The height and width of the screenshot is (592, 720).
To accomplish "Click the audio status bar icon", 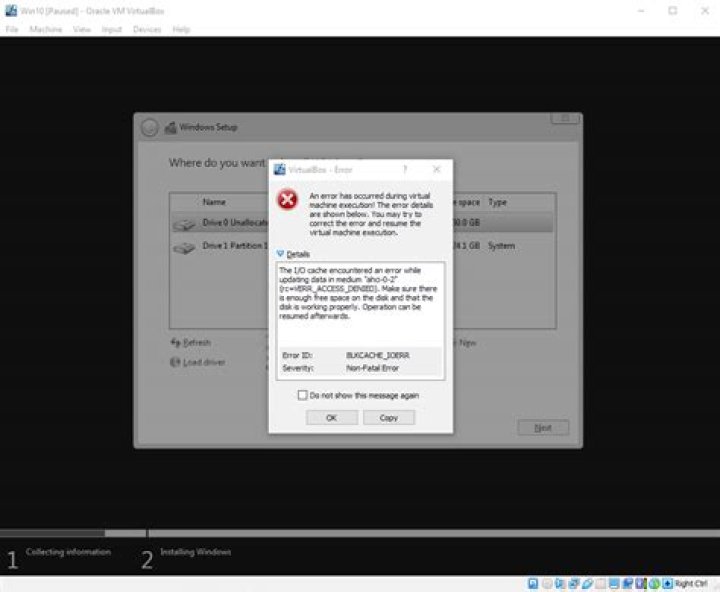I will [x=560, y=584].
